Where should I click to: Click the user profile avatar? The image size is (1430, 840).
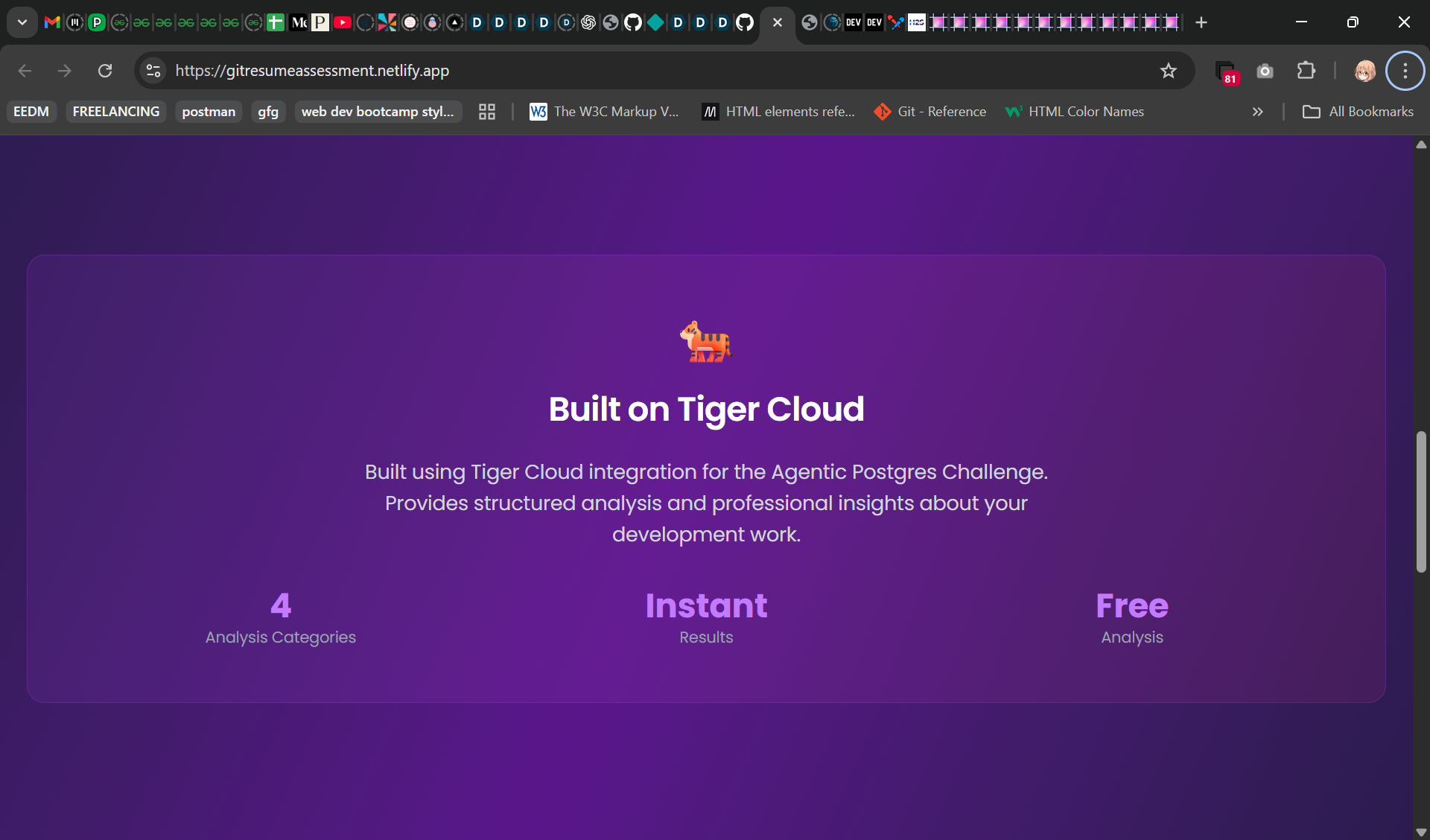click(x=1364, y=71)
